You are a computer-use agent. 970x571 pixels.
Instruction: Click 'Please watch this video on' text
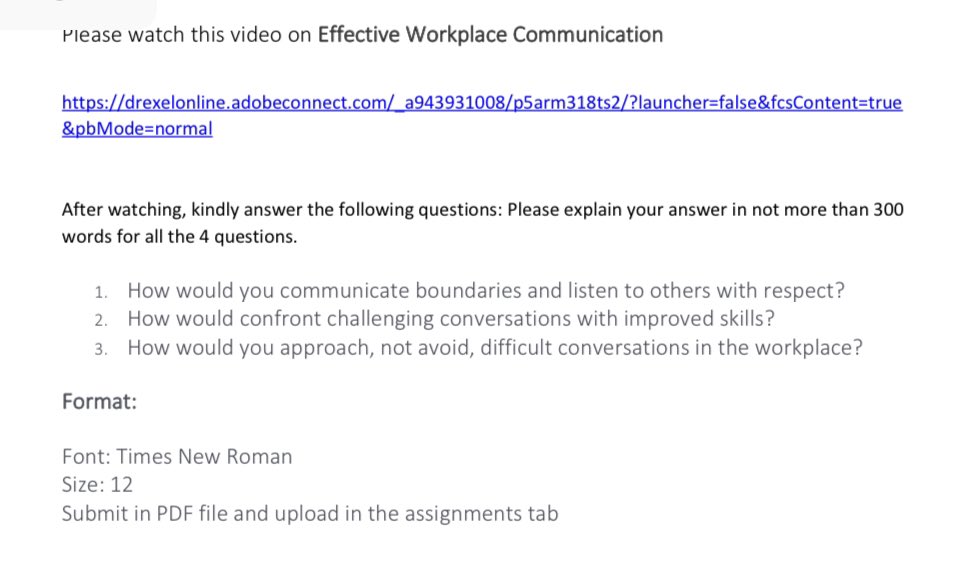(186, 35)
